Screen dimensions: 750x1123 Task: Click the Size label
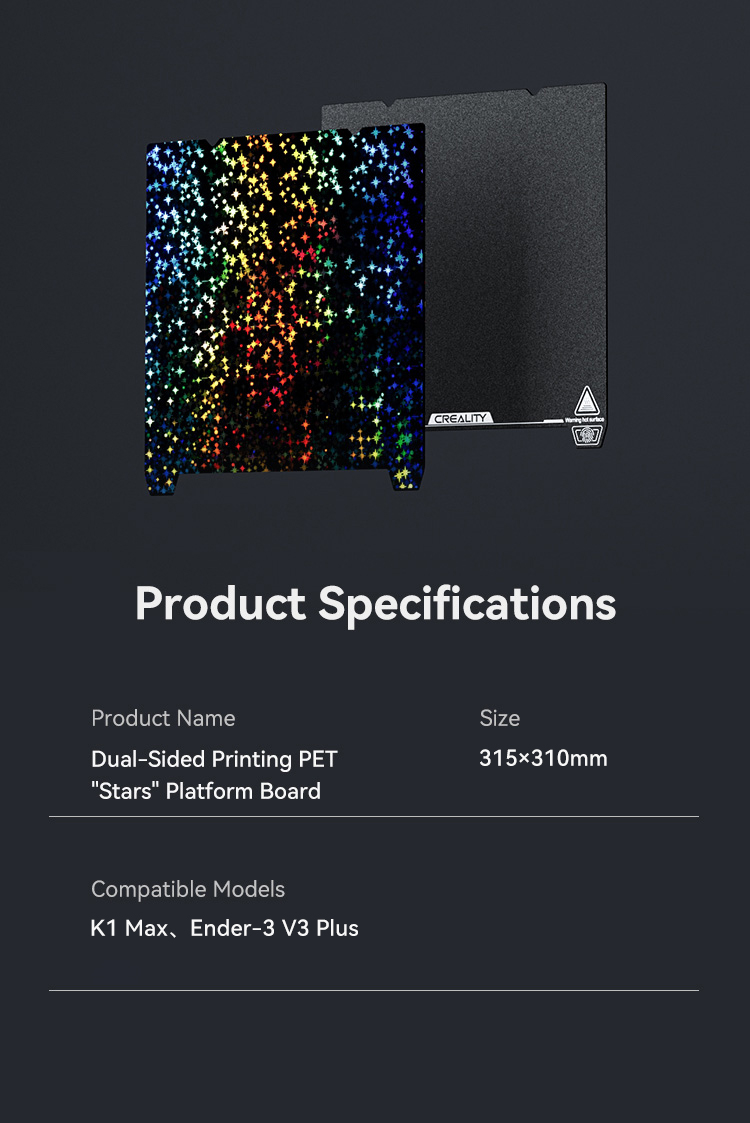pos(499,718)
